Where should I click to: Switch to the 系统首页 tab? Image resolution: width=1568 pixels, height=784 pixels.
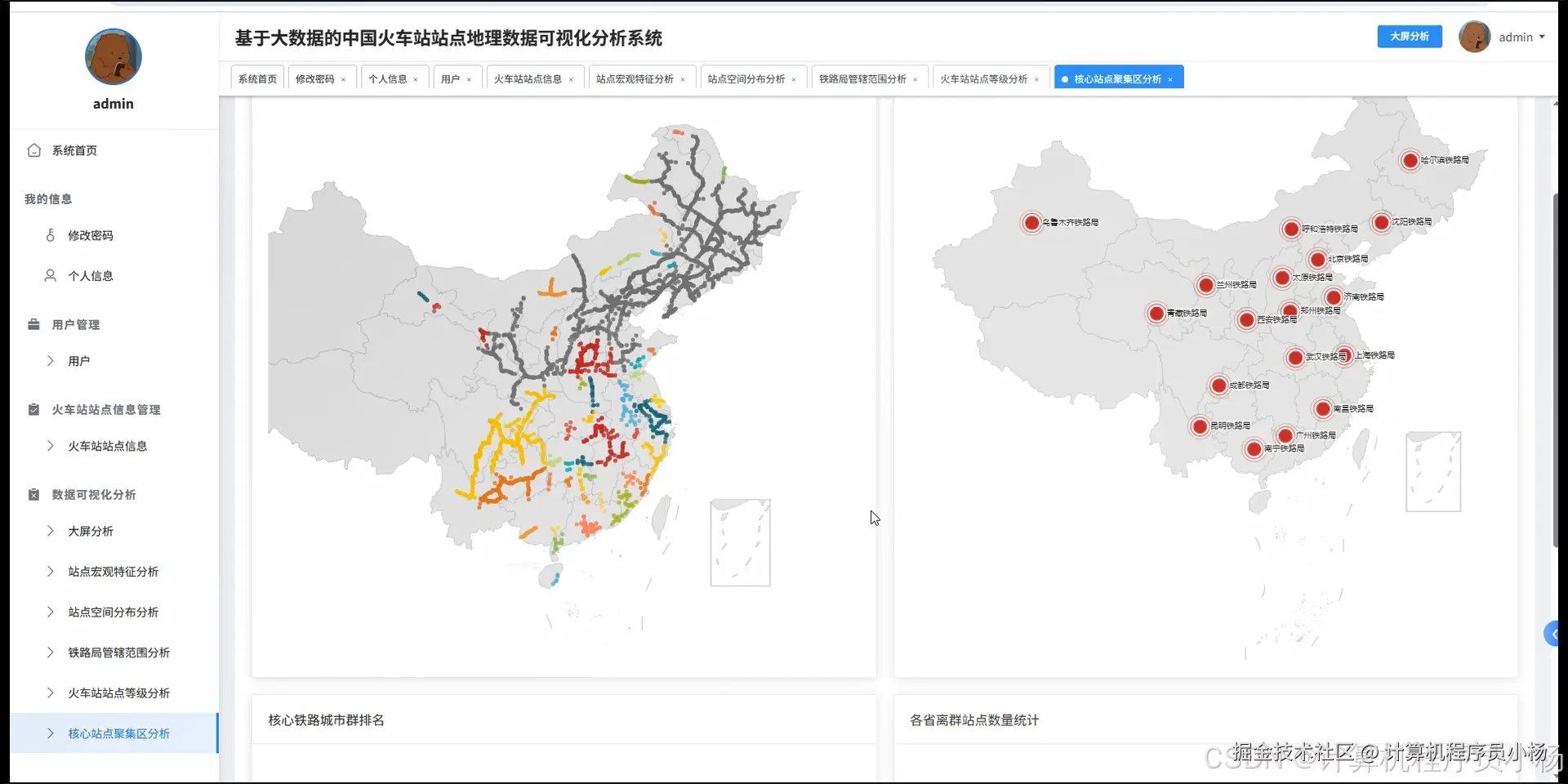pyautogui.click(x=257, y=79)
